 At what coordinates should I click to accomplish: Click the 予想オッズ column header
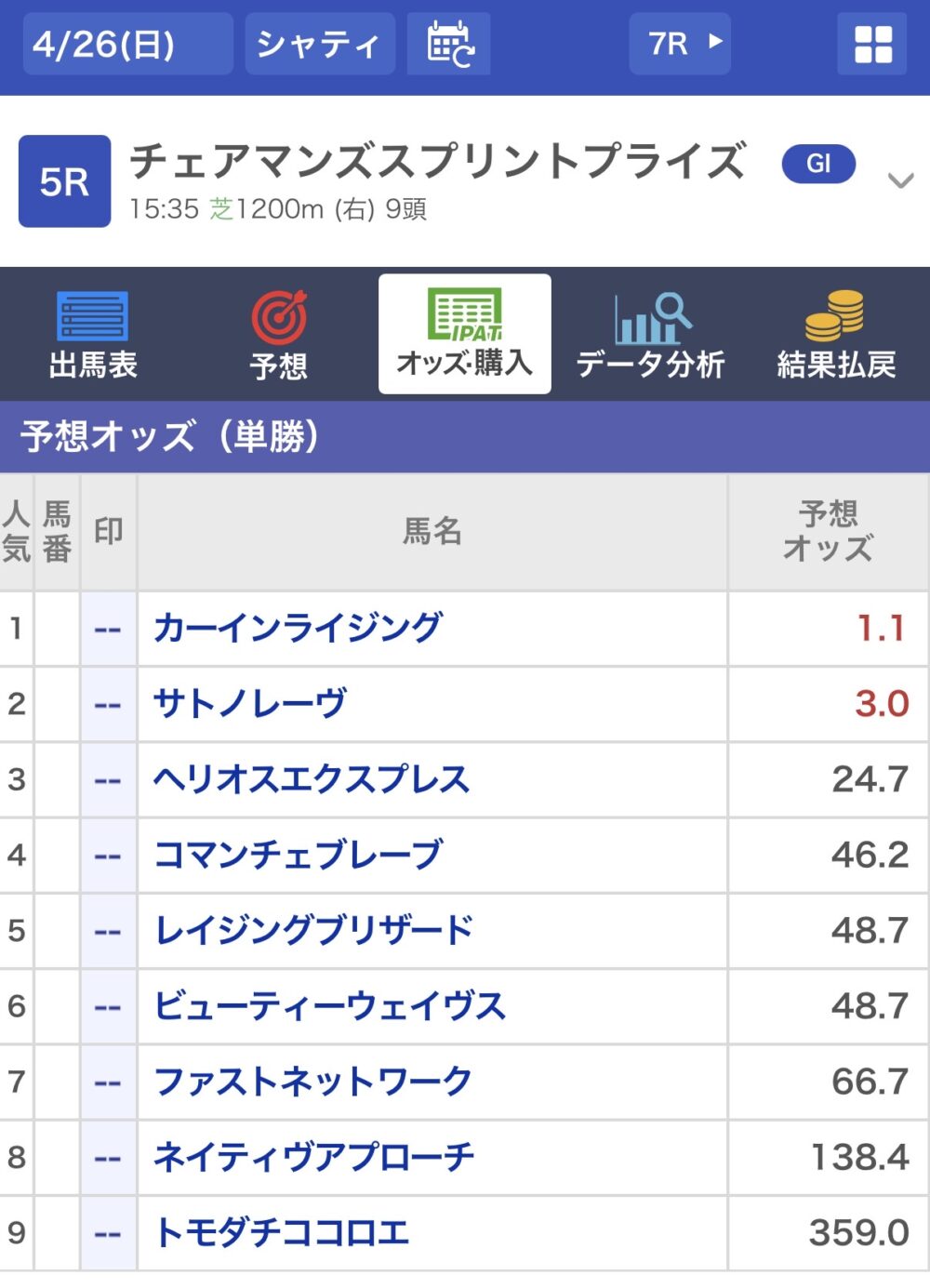(827, 532)
